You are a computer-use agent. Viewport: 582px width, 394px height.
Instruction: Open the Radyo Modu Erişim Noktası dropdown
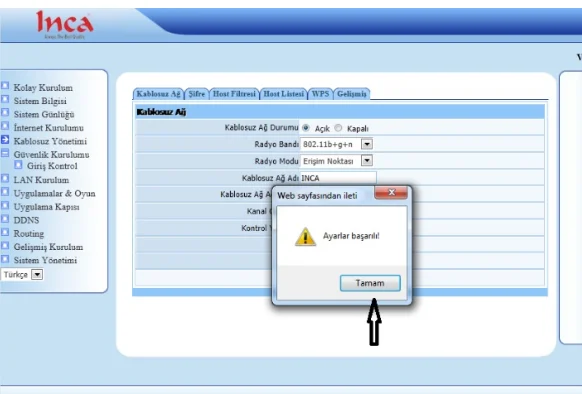pyautogui.click(x=336, y=161)
